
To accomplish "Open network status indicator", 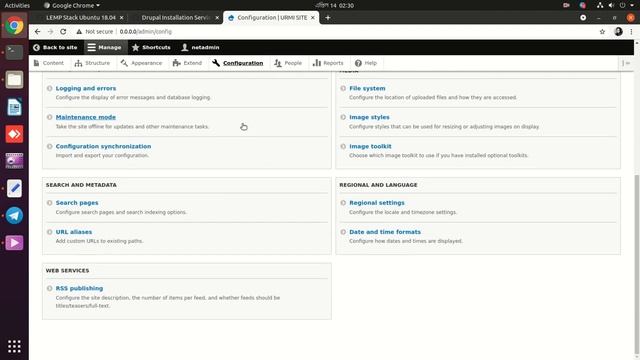I will pyautogui.click(x=600, y=5).
